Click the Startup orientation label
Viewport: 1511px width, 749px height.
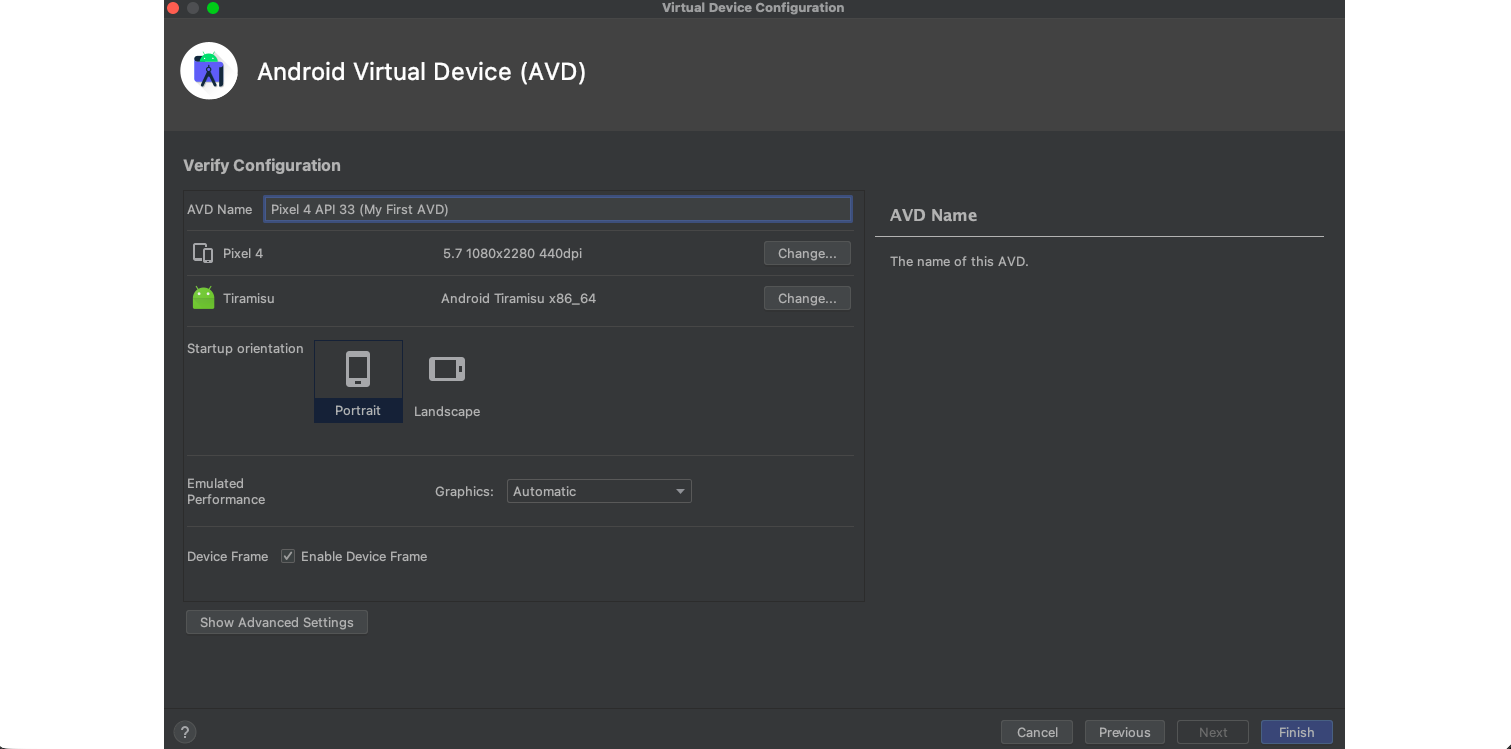pyautogui.click(x=245, y=348)
